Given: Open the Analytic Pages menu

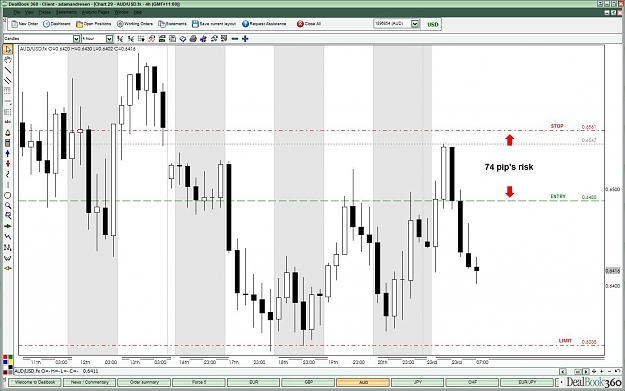Looking at the screenshot, I should pos(95,12).
